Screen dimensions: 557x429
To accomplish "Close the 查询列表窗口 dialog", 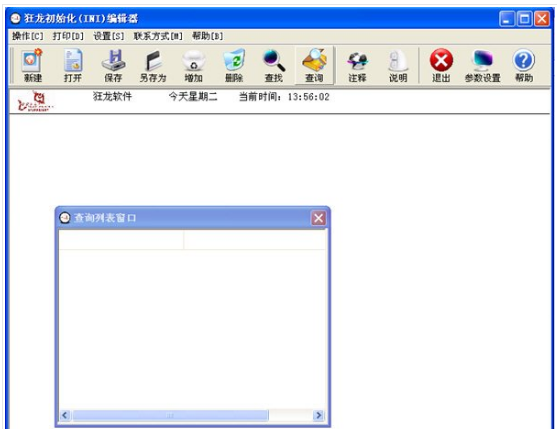I will tap(318, 218).
